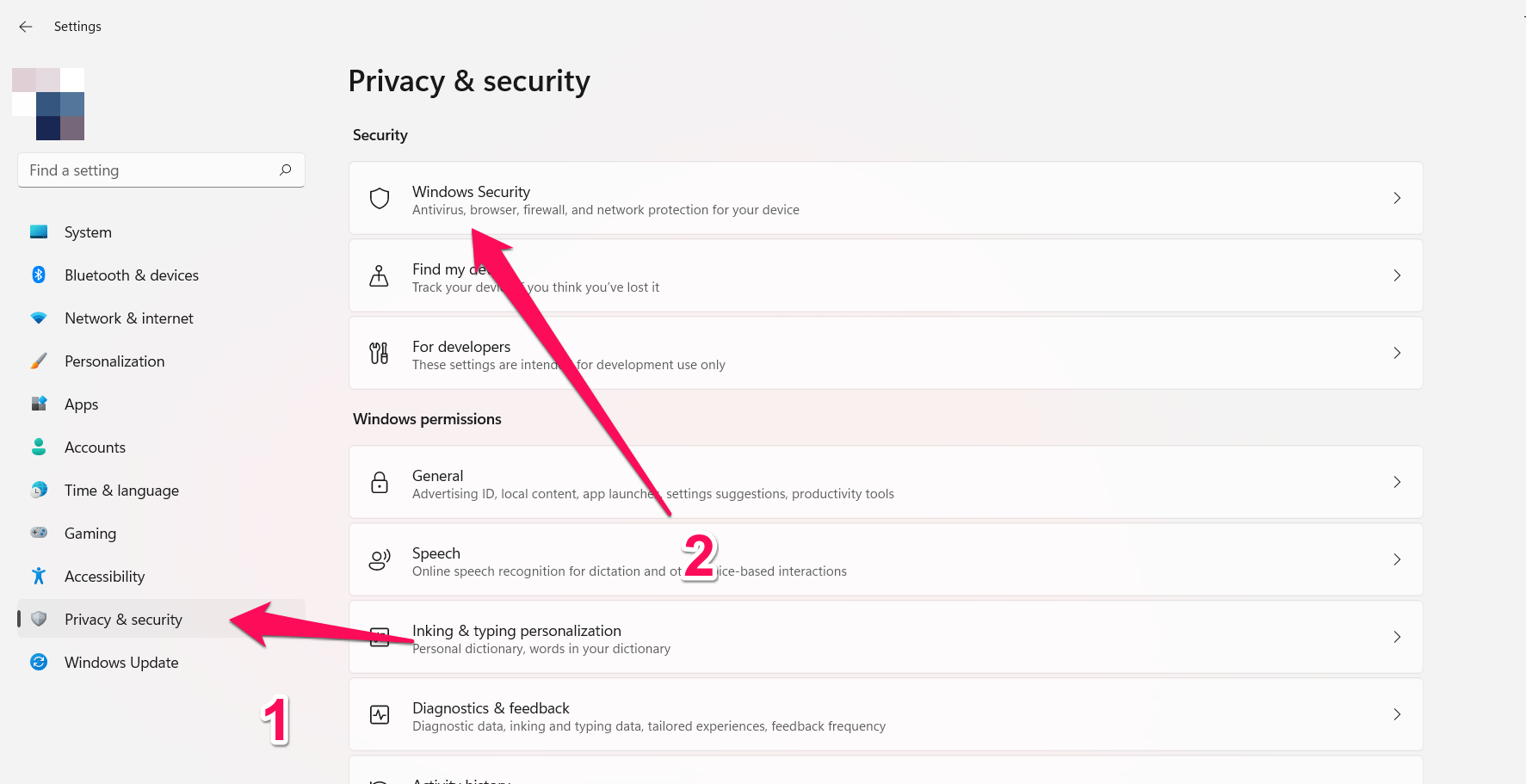Click the Windows Security shield icon
Viewport: 1526px width, 784px height.
380,199
